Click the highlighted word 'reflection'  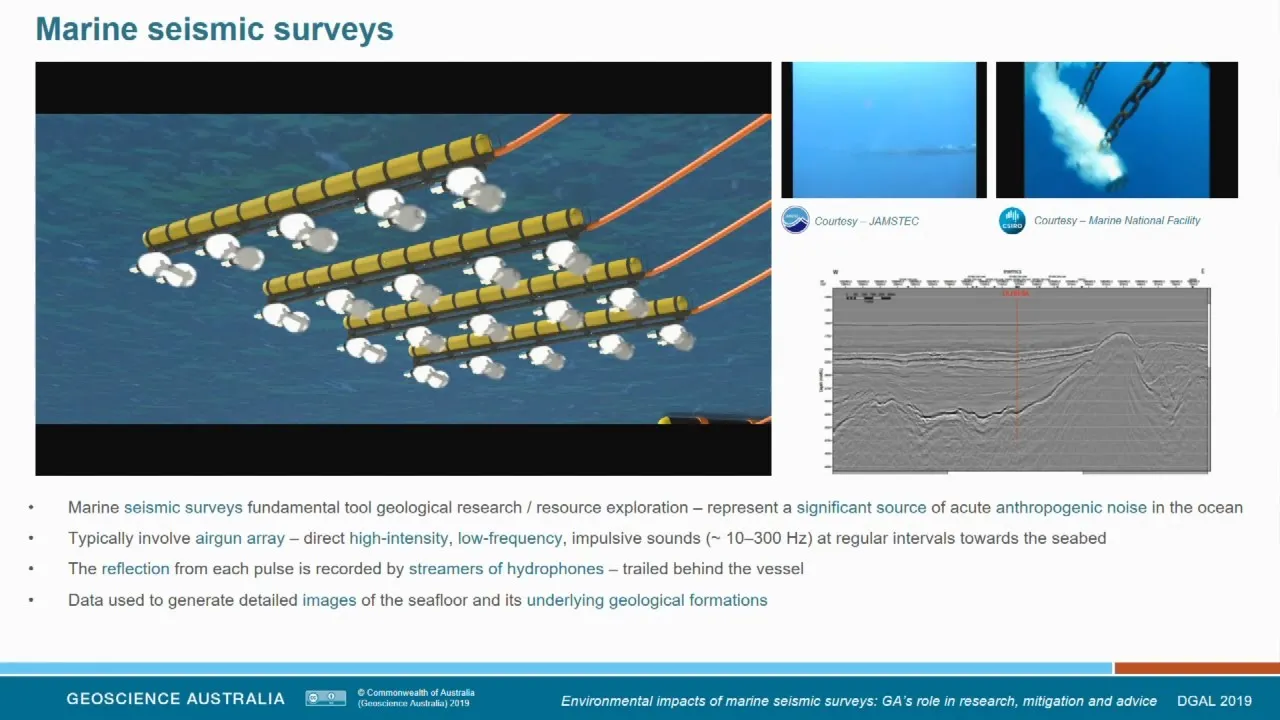[x=135, y=569]
